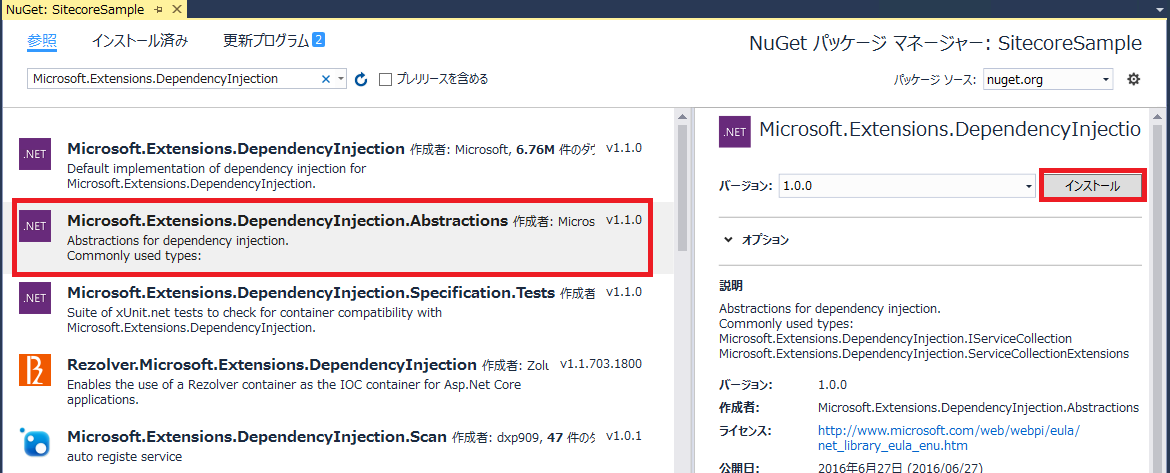Expand the search history dropdown arrow
Screen dimensions: 1170x473
(341, 79)
